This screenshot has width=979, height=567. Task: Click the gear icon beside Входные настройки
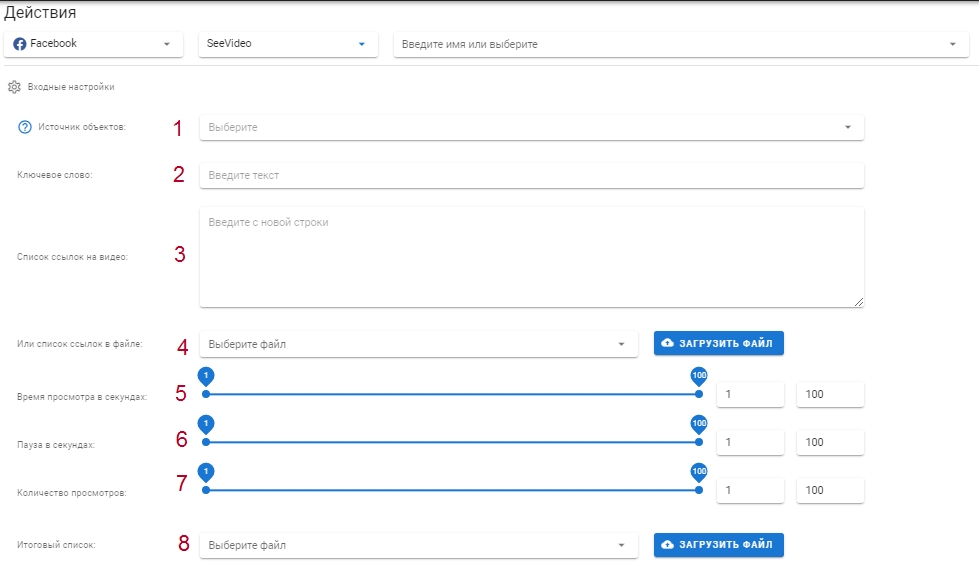pyautogui.click(x=14, y=87)
